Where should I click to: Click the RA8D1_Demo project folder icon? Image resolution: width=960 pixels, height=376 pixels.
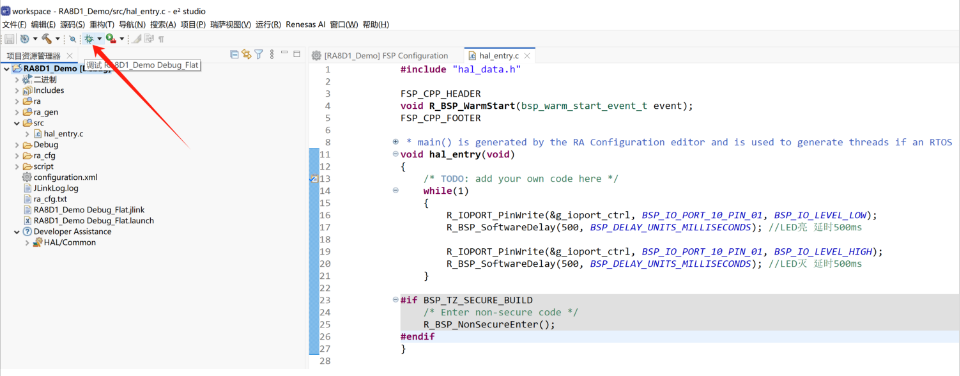pyautogui.click(x=17, y=68)
